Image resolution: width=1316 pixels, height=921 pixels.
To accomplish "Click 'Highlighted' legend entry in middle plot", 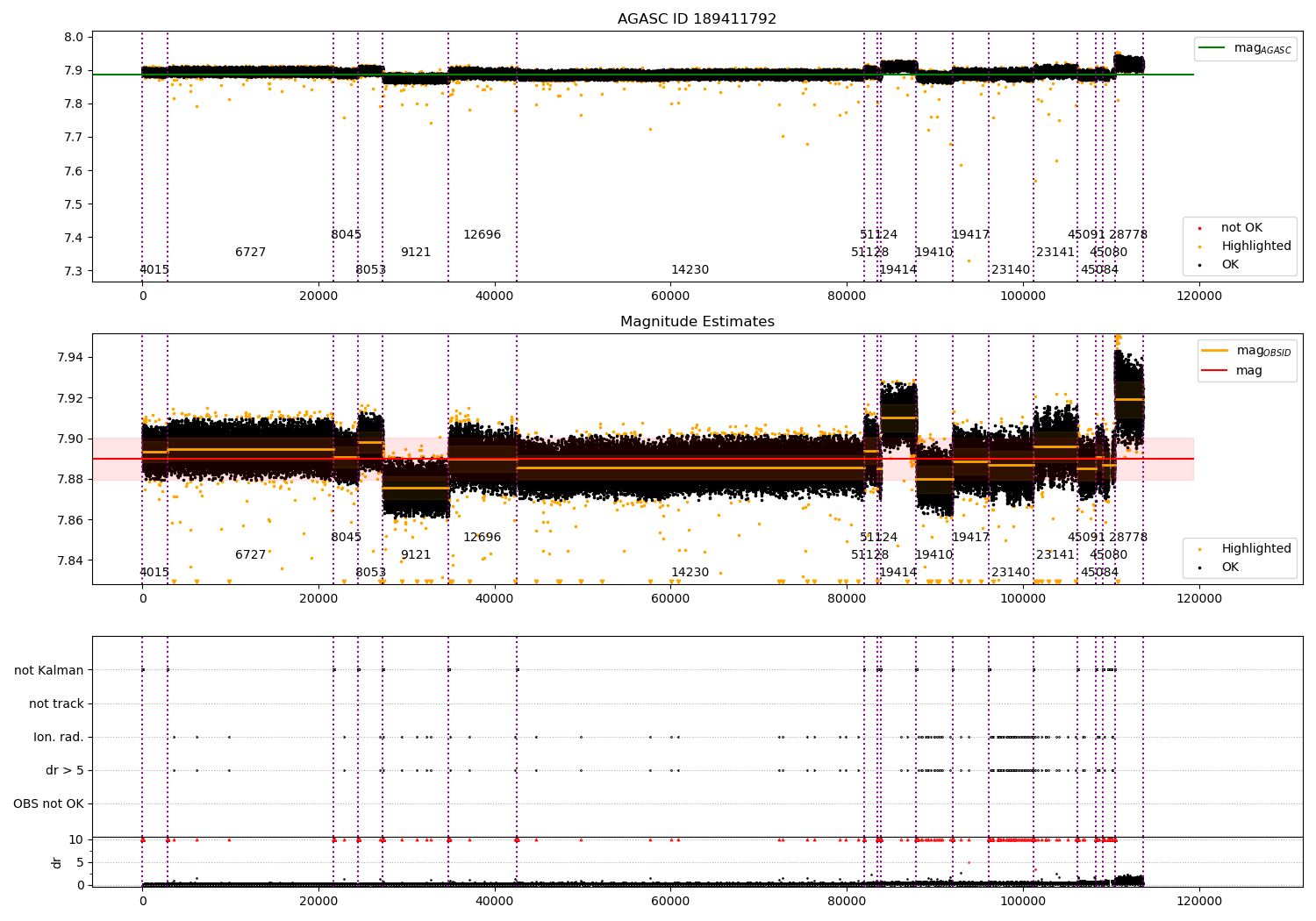I will [1245, 549].
